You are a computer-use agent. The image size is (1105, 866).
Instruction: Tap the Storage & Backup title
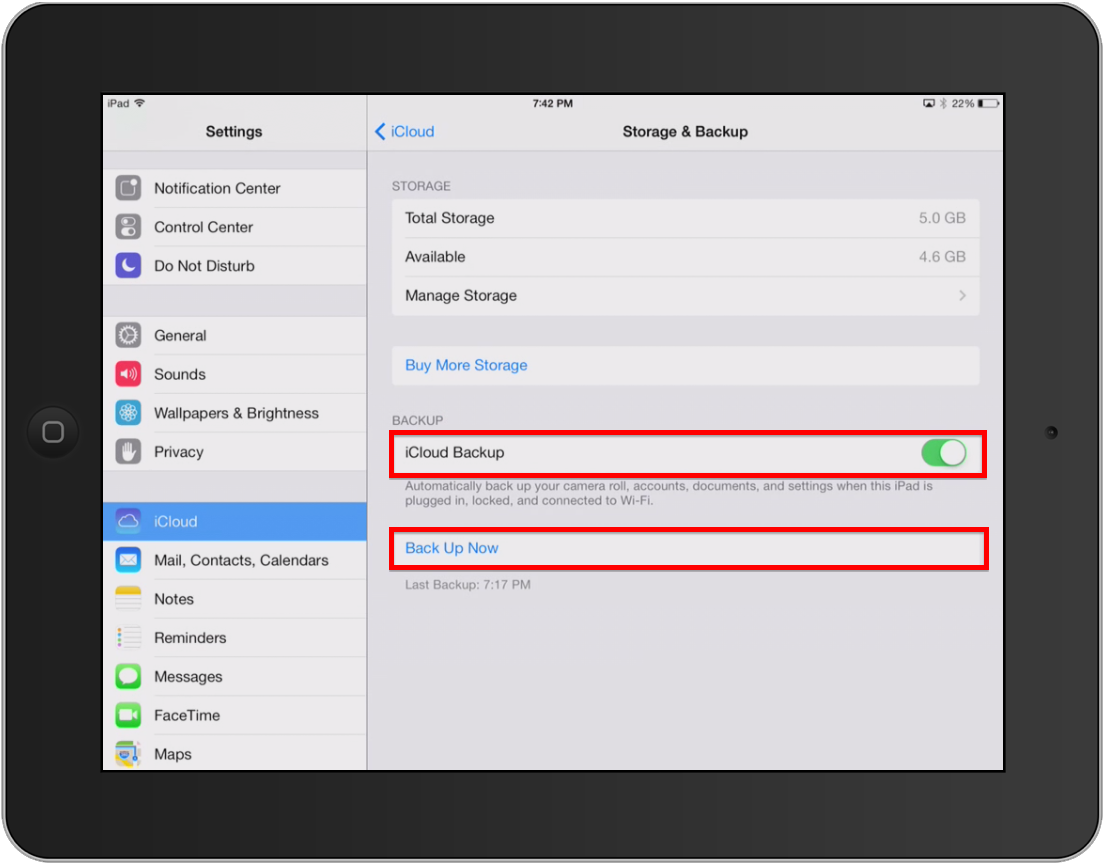pyautogui.click(x=685, y=132)
